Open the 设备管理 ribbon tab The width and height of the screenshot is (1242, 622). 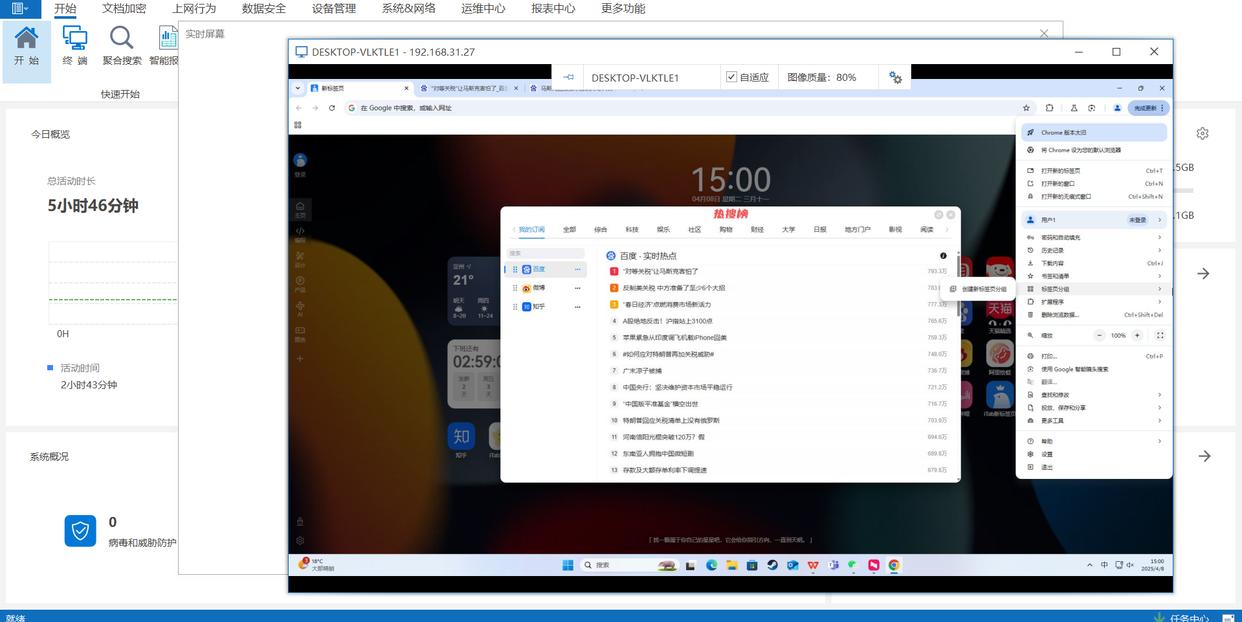tap(333, 8)
